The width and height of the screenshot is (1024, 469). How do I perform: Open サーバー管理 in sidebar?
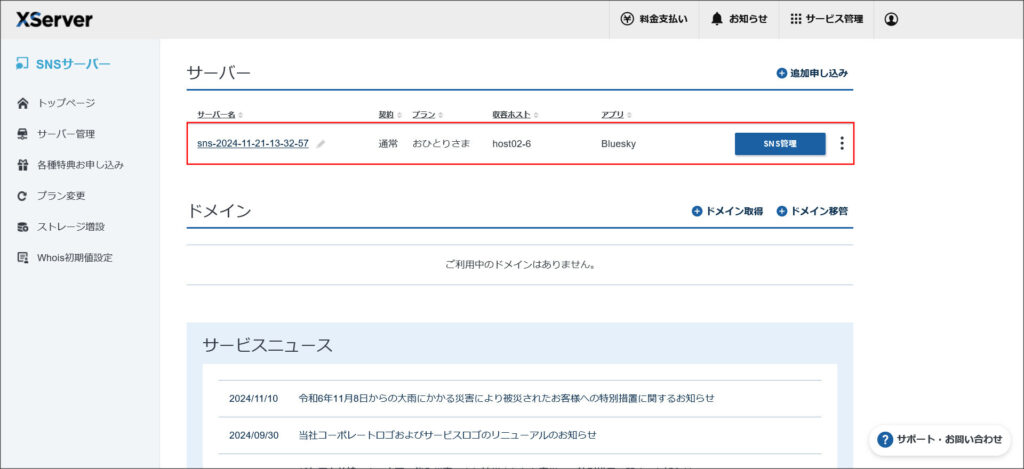click(56, 134)
